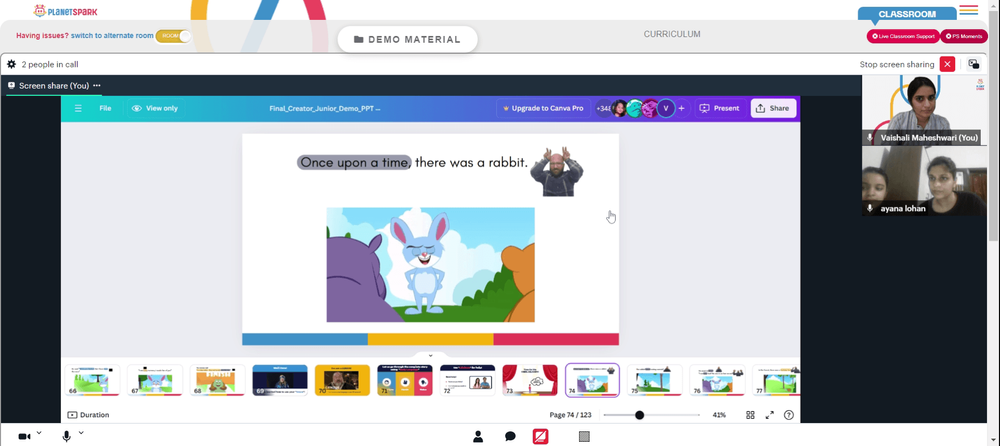
Task: Select slide 68 thumbnail
Action: (217, 380)
